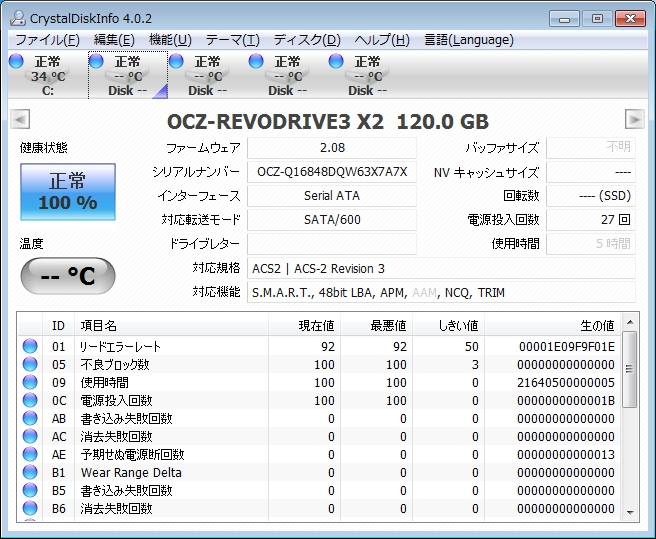Click the しきい値 column header
The height and width of the screenshot is (539, 656).
tap(448, 325)
